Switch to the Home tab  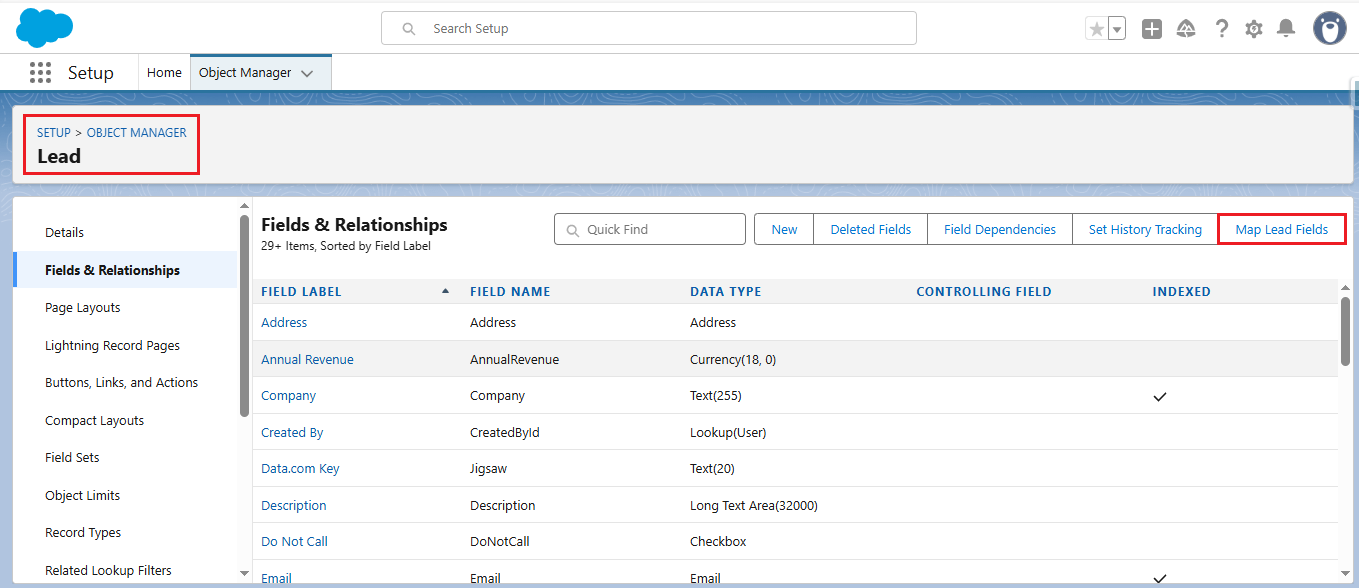[x=164, y=72]
